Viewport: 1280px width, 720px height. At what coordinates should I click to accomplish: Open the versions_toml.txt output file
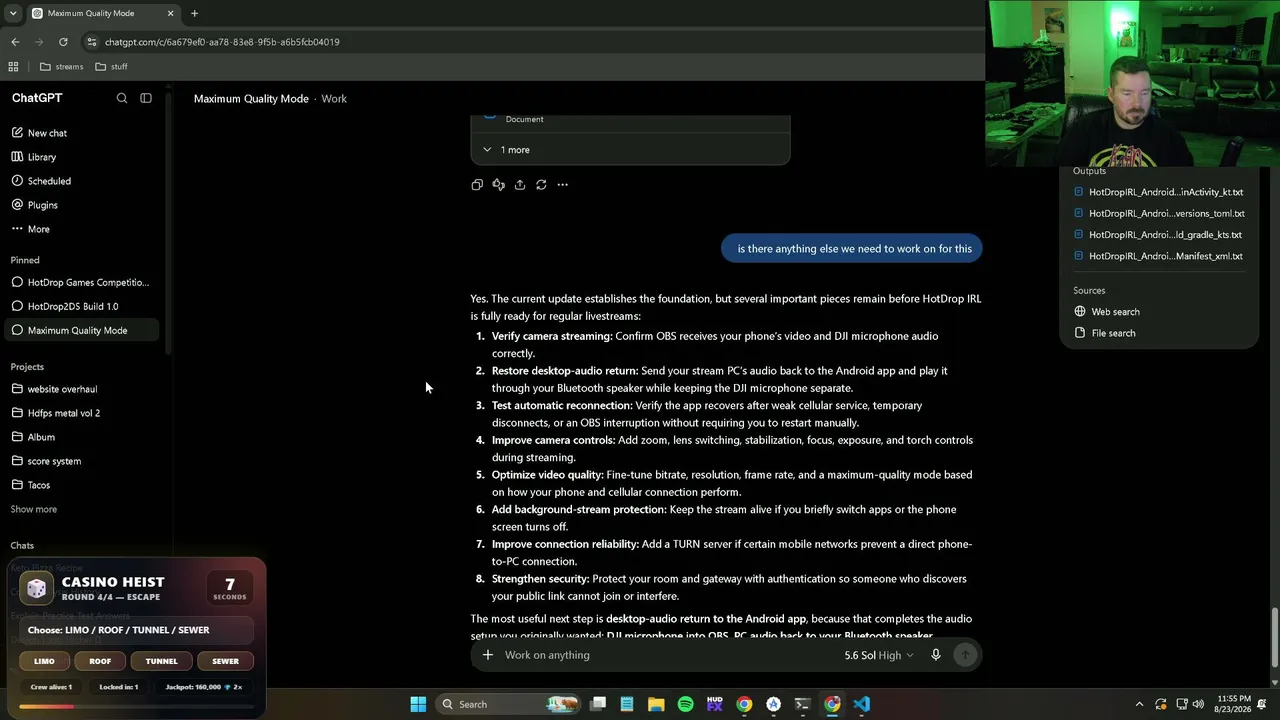1159,213
